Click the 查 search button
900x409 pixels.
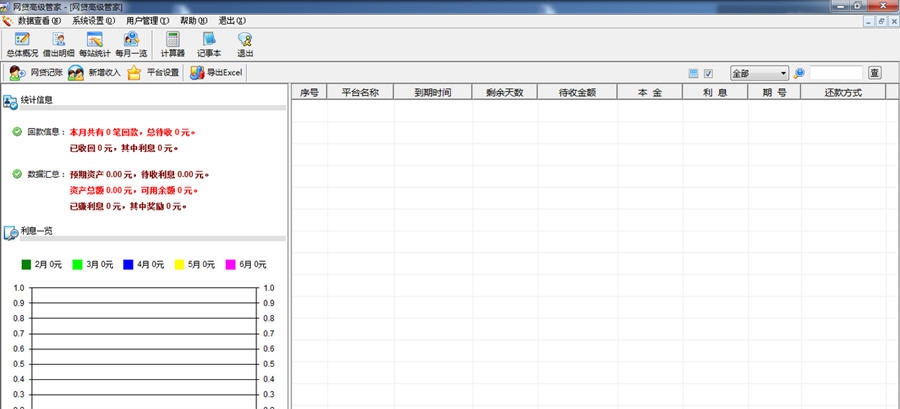tap(875, 73)
